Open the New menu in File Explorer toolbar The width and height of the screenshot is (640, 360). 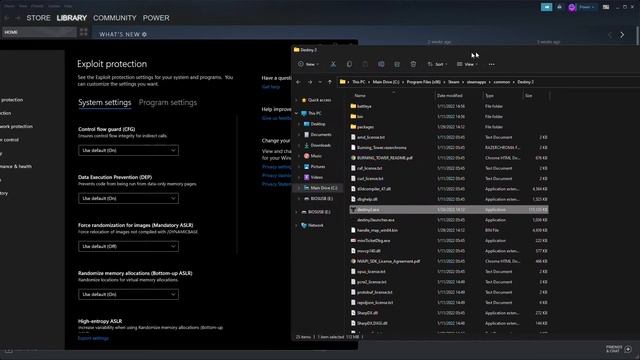click(308, 64)
